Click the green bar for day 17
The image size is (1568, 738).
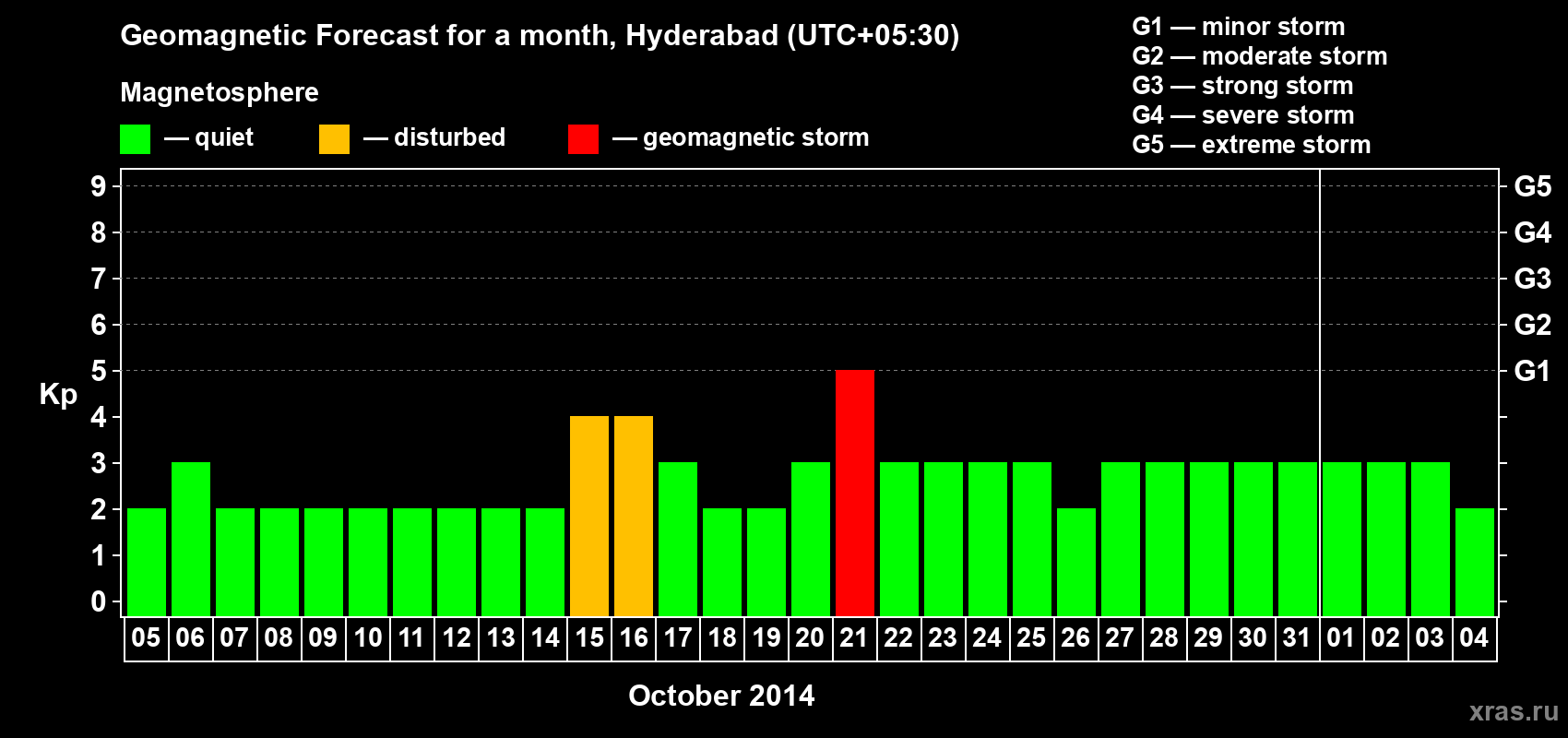click(678, 539)
